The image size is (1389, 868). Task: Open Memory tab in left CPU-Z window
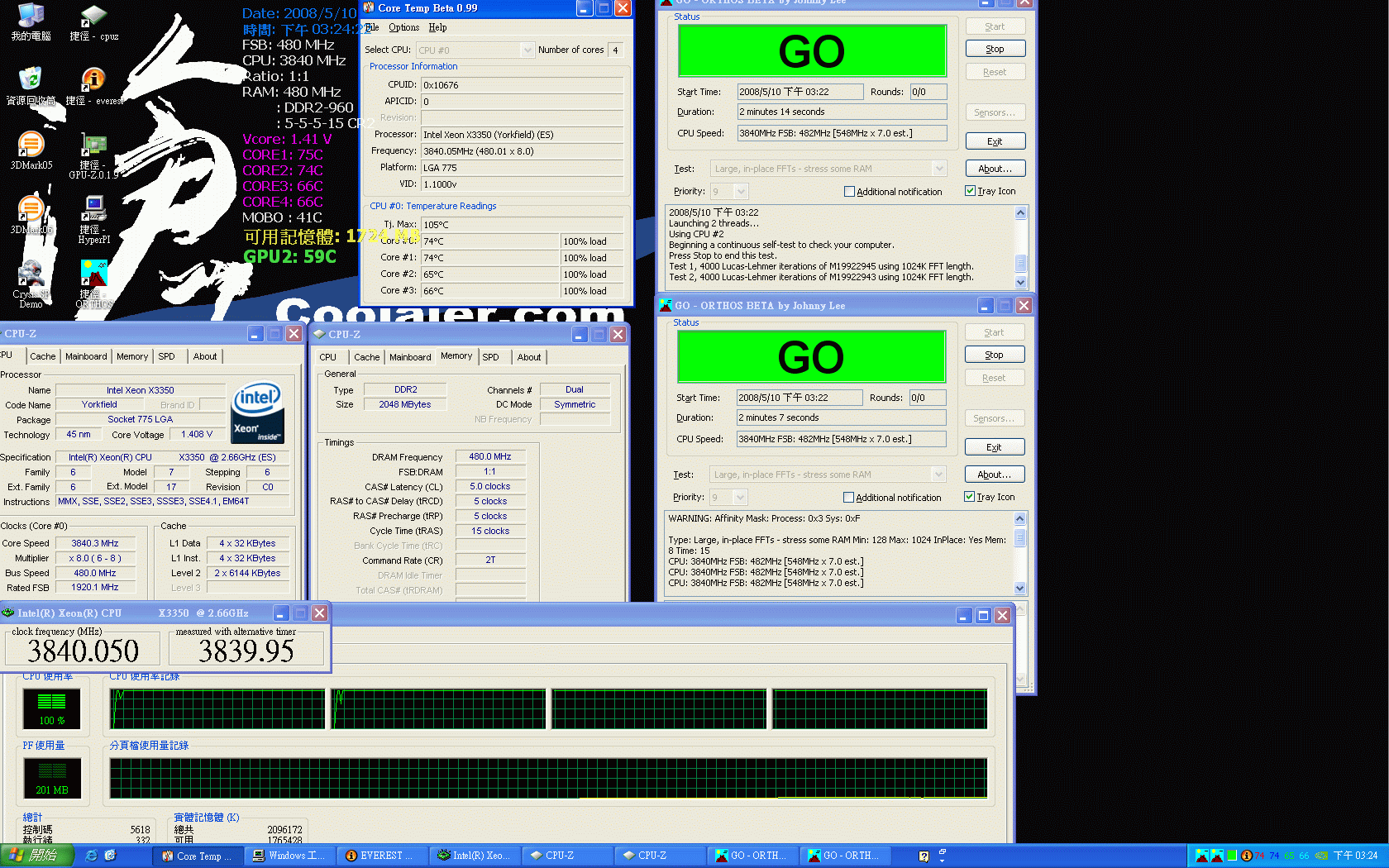coord(132,356)
